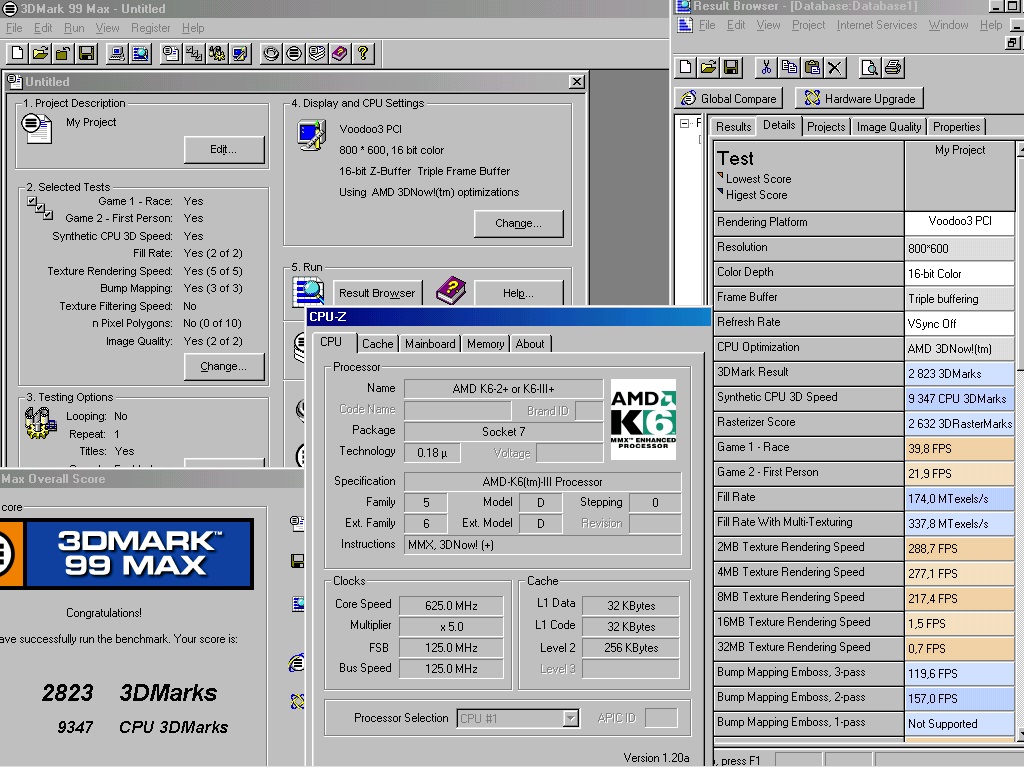Screen dimensions: 1024x768
Task: Sort by Higest Score marker in Test header
Action: [x=720, y=191]
